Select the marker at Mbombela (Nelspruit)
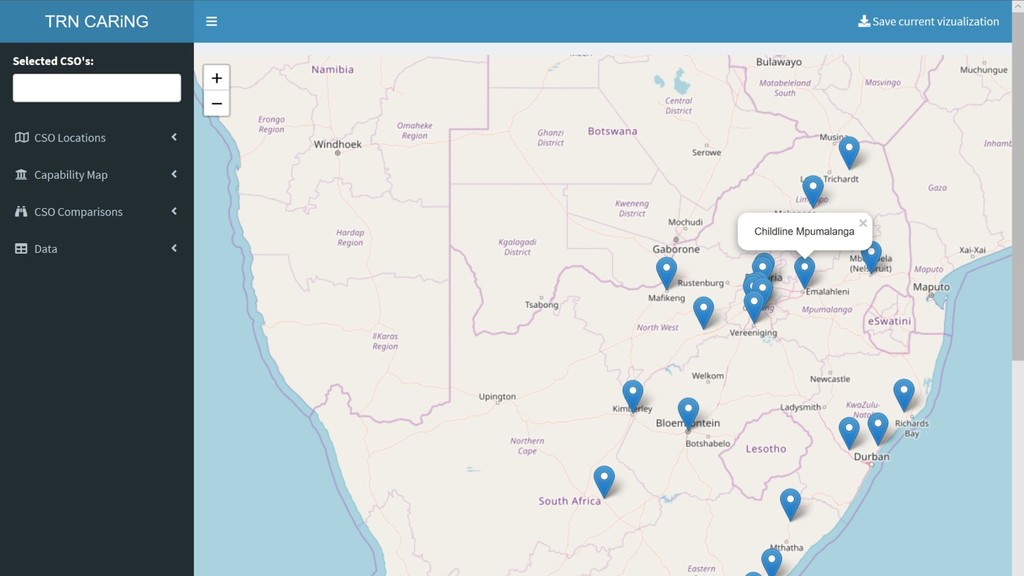The height and width of the screenshot is (576, 1024). tap(871, 257)
